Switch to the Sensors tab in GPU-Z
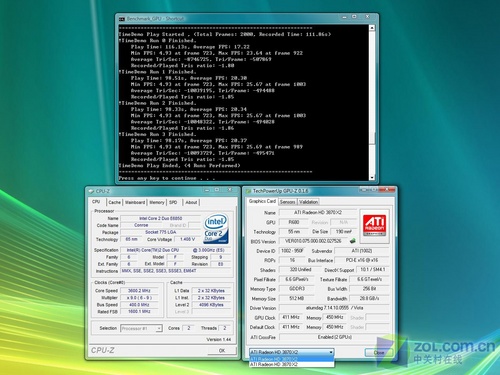The image size is (500, 375). [x=288, y=202]
